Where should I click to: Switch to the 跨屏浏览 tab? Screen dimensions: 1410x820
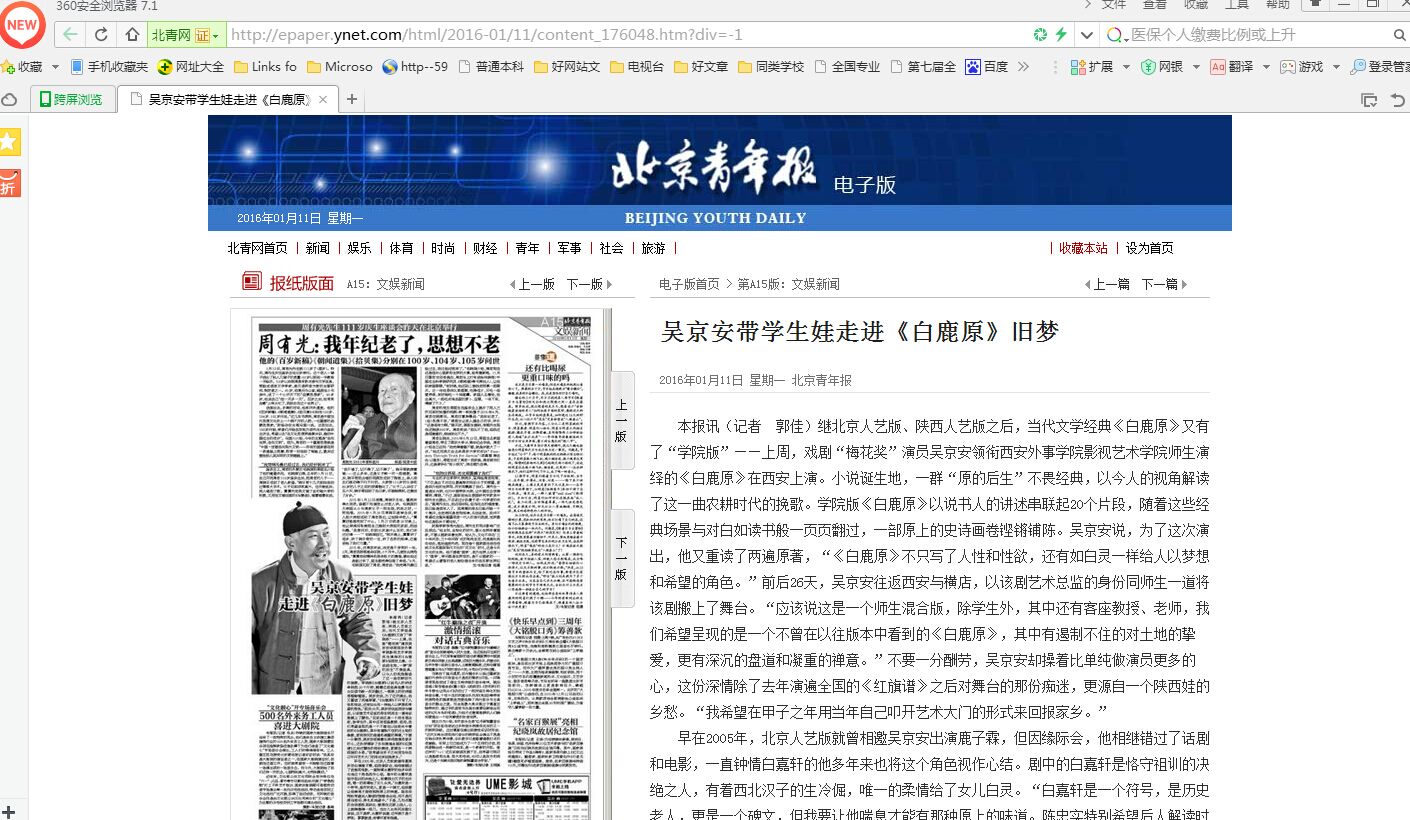(x=71, y=99)
